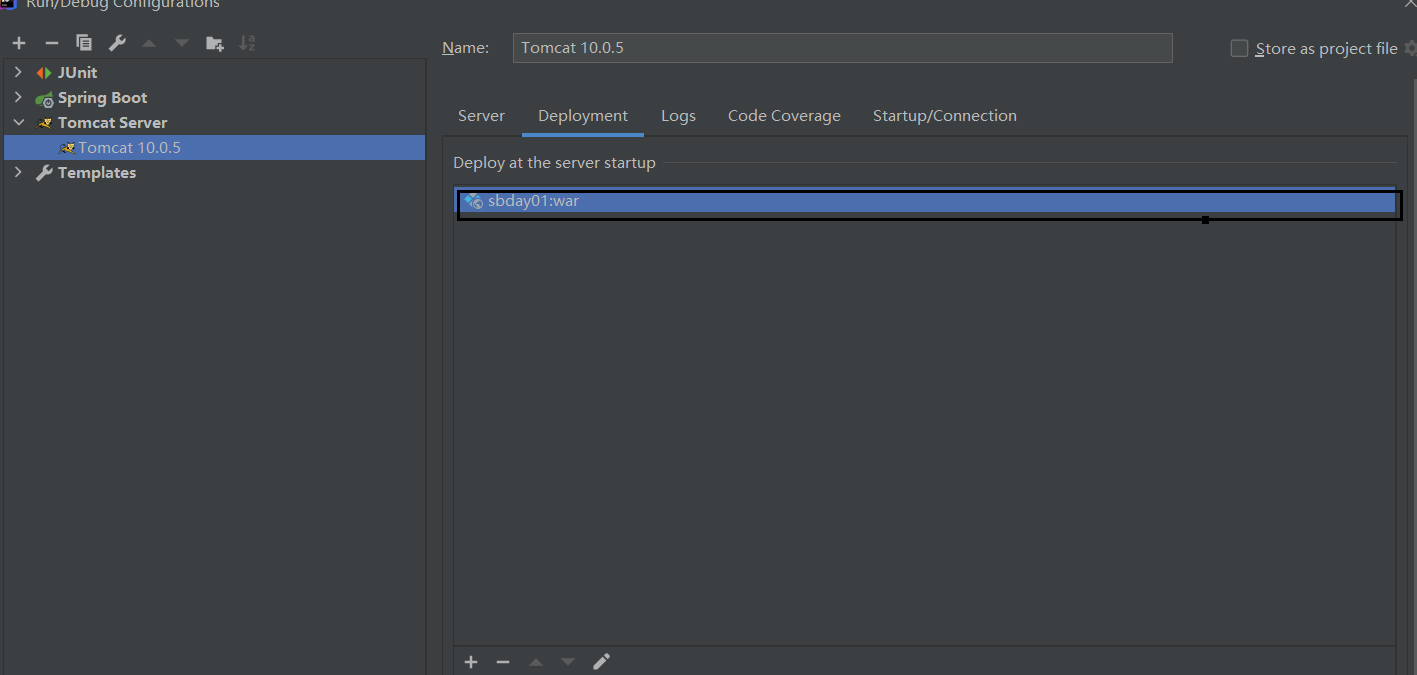The width and height of the screenshot is (1417, 675).
Task: Enable Store as project file checkbox
Action: (1239, 48)
